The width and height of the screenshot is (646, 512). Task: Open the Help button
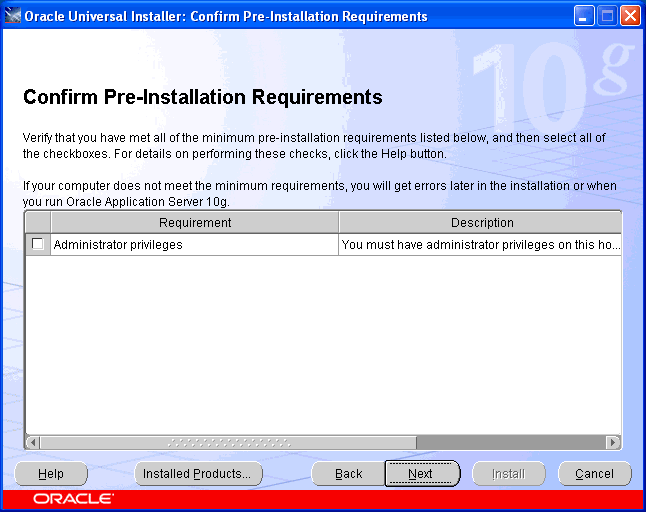(x=51, y=474)
